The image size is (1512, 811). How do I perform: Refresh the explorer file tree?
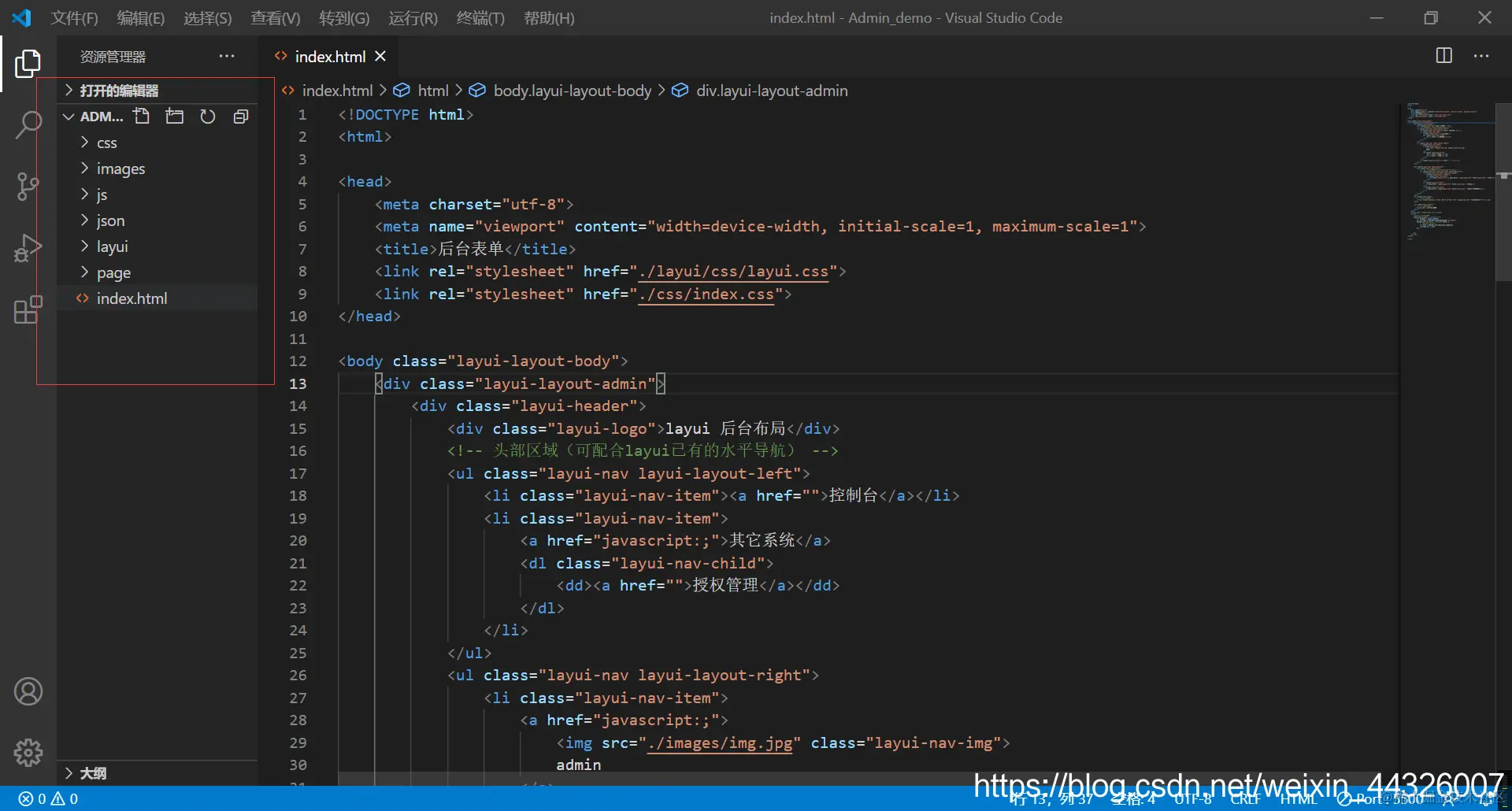pos(208,117)
